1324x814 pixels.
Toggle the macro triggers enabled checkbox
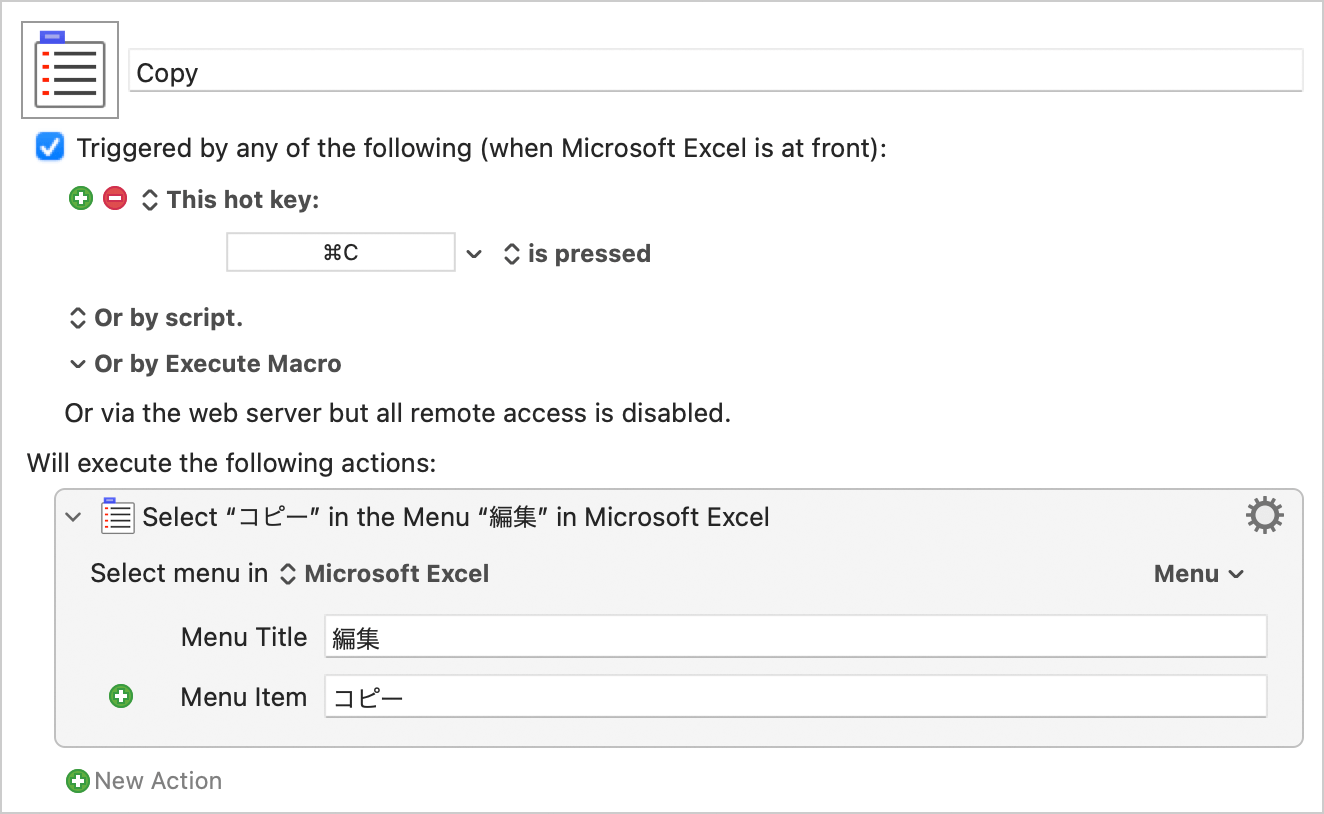pos(50,148)
